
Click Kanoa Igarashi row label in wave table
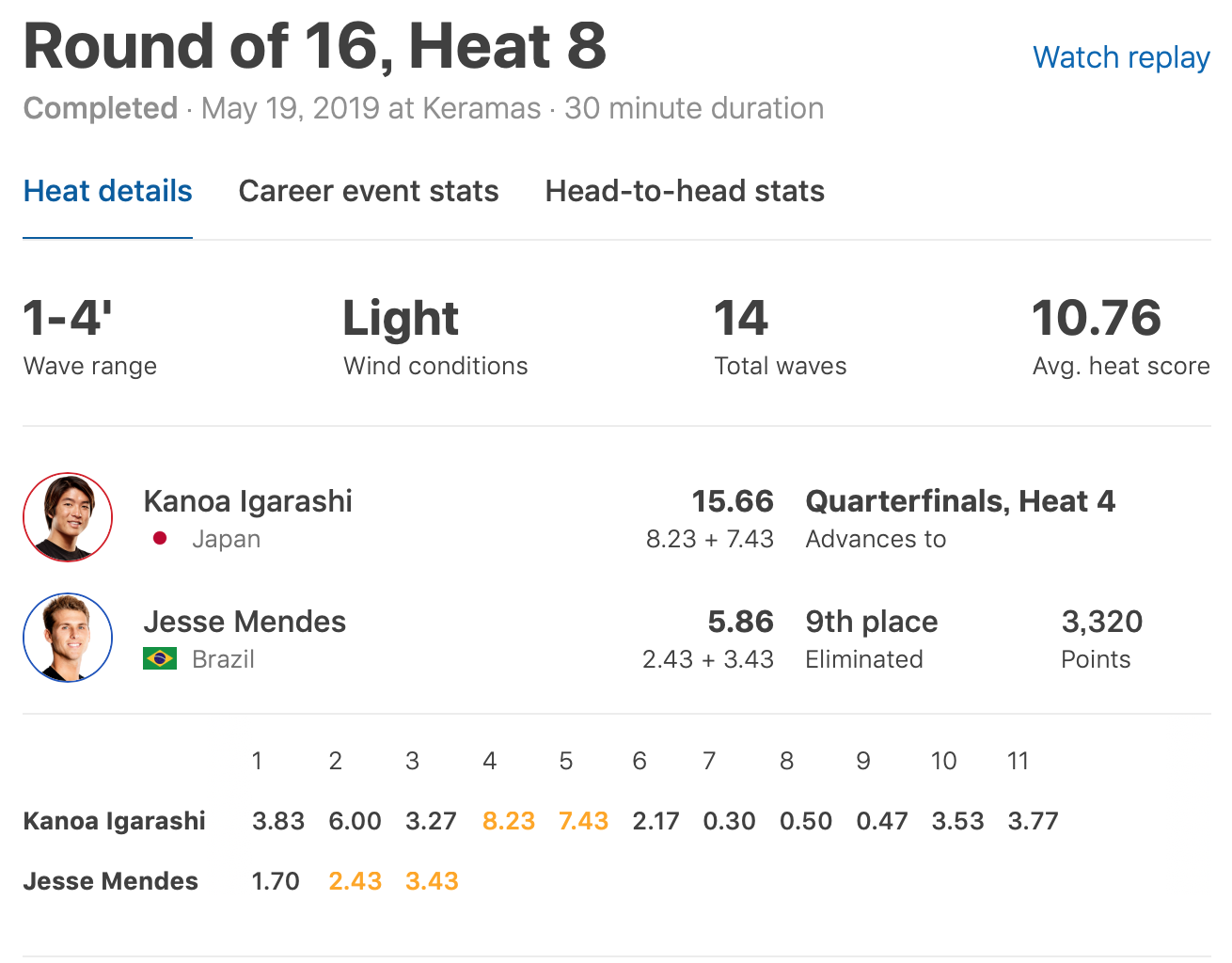click(114, 821)
